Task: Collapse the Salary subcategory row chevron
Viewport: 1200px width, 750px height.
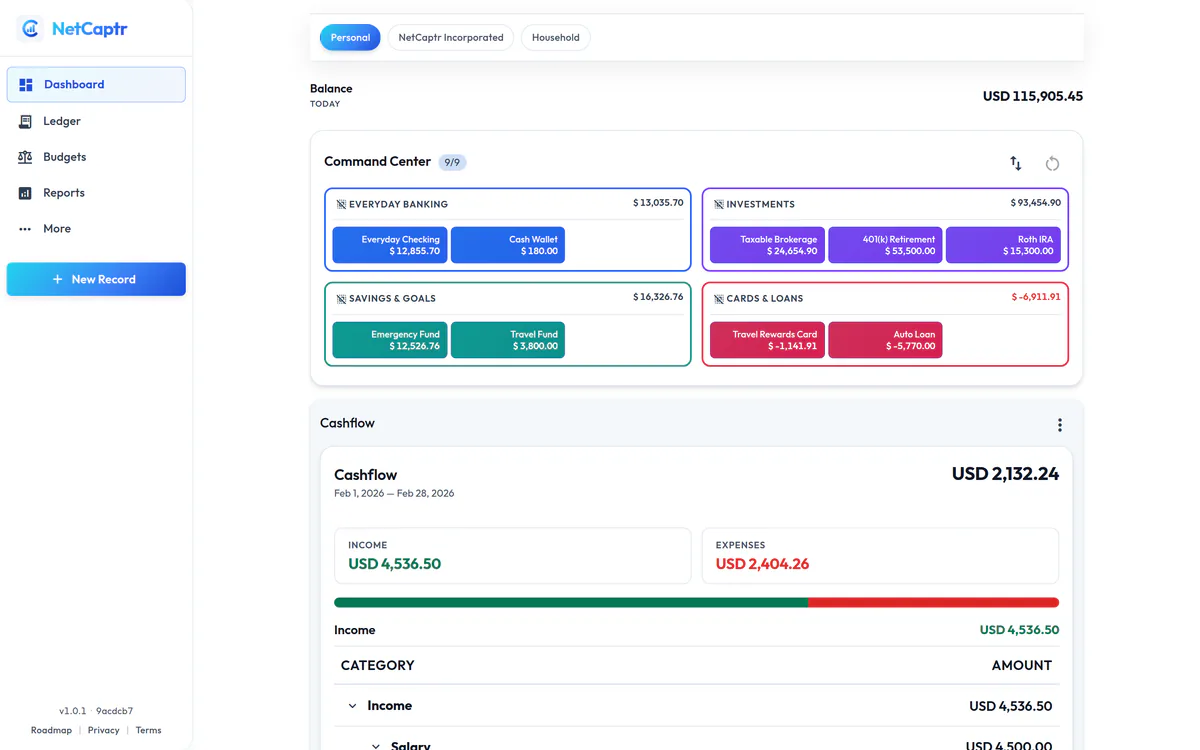Action: 376,746
